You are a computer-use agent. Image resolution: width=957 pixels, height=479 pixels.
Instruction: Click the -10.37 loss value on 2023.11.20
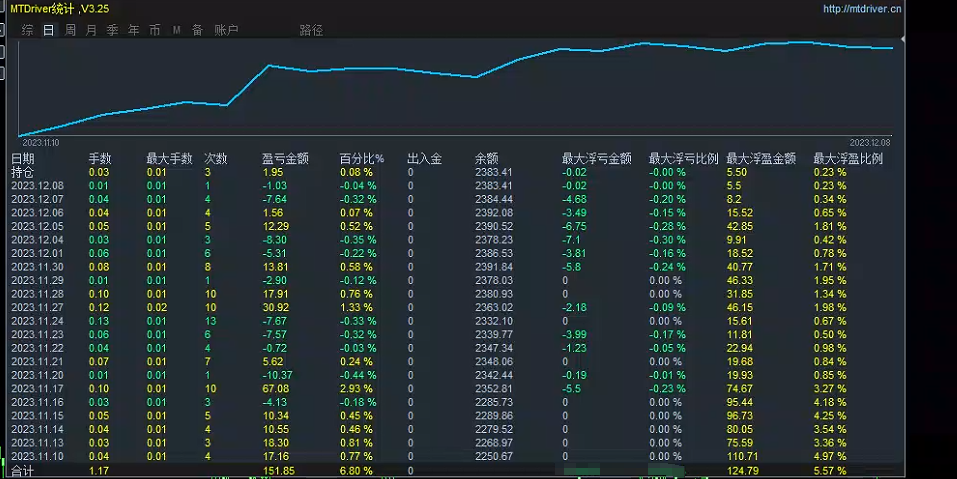[x=278, y=375]
